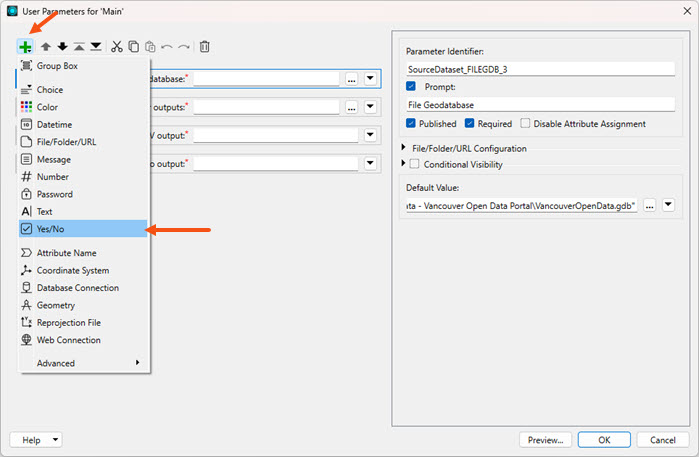Add a Message parameter
The height and width of the screenshot is (457, 699).
[82, 159]
